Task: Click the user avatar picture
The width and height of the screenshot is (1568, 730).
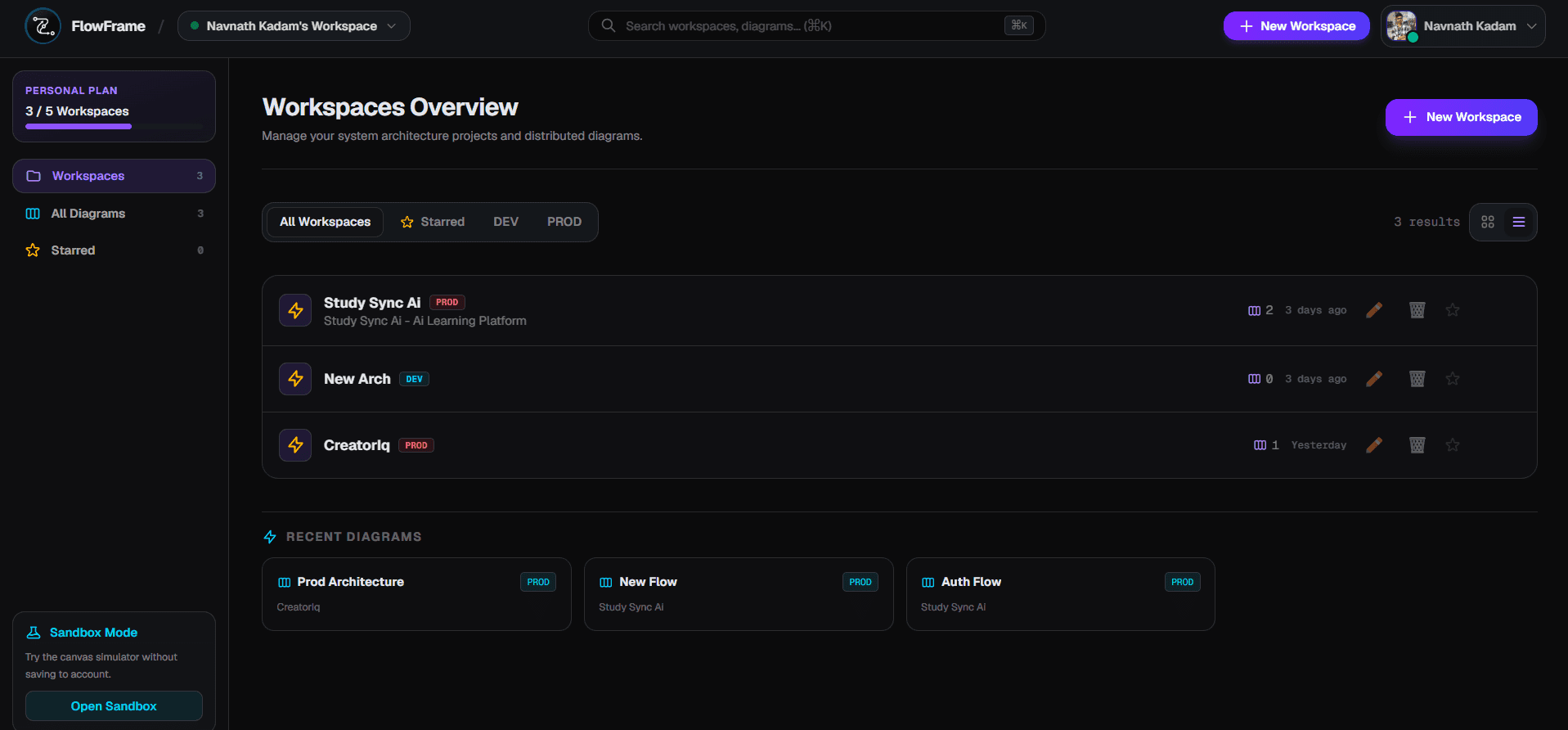Action: (1401, 26)
